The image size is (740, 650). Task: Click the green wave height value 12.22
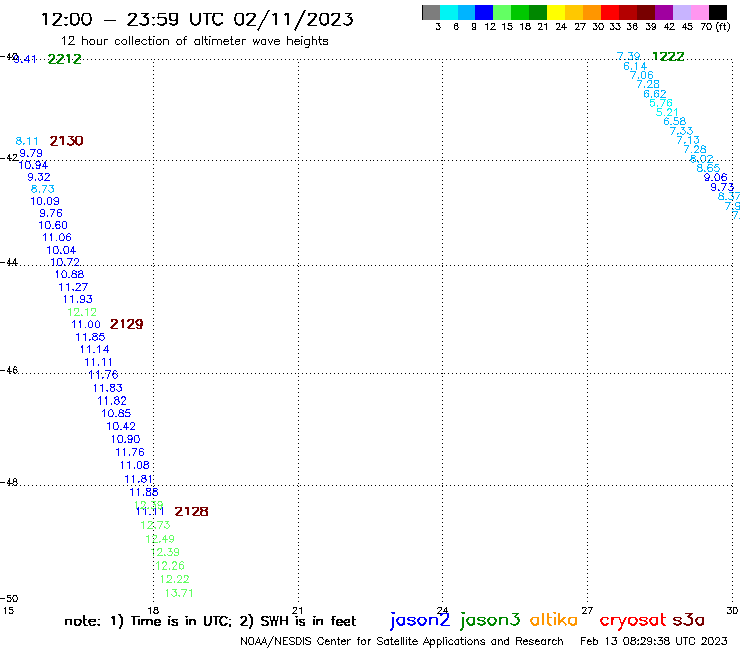pos(175,579)
